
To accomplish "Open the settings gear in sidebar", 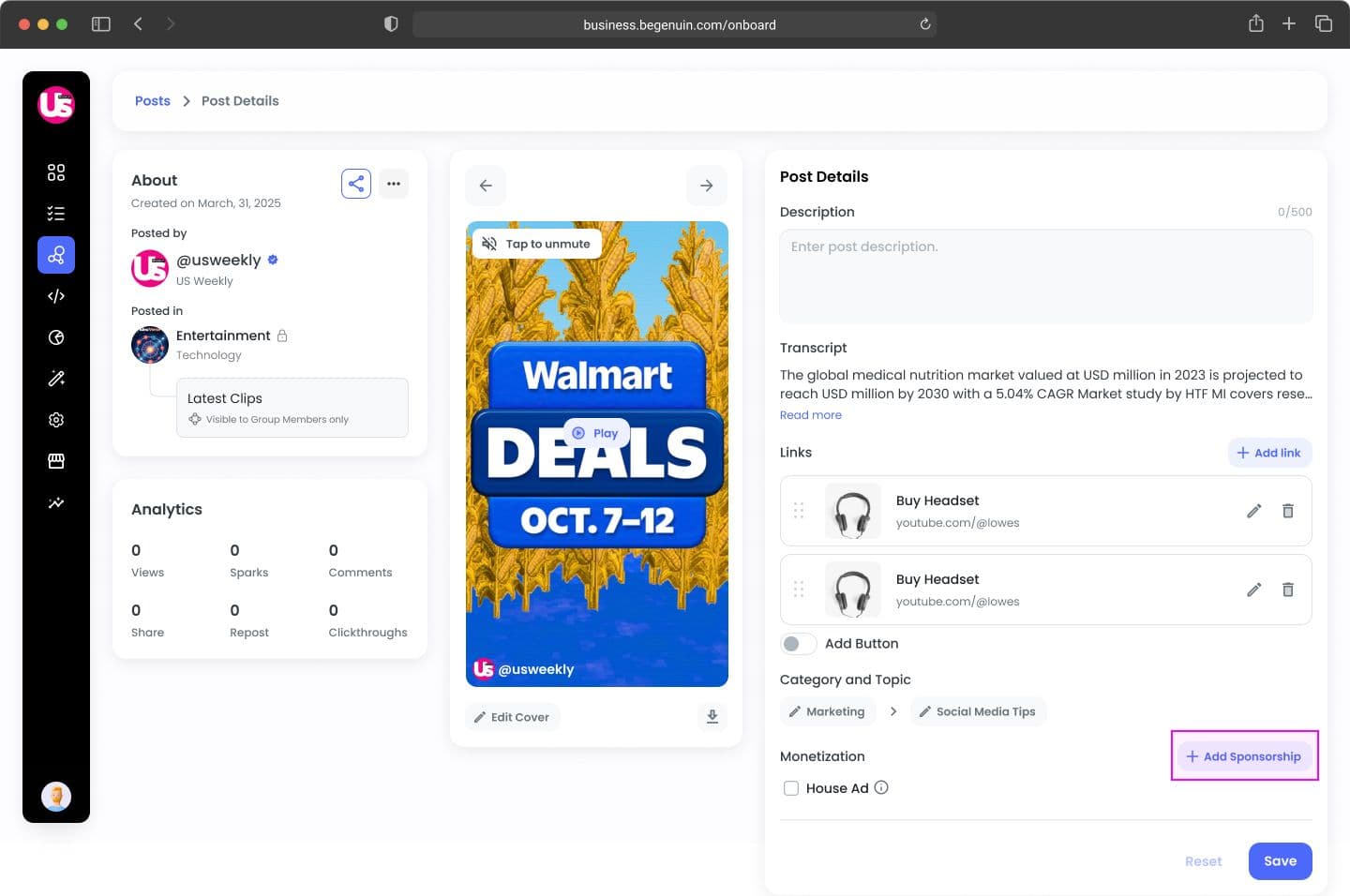I will (x=56, y=420).
